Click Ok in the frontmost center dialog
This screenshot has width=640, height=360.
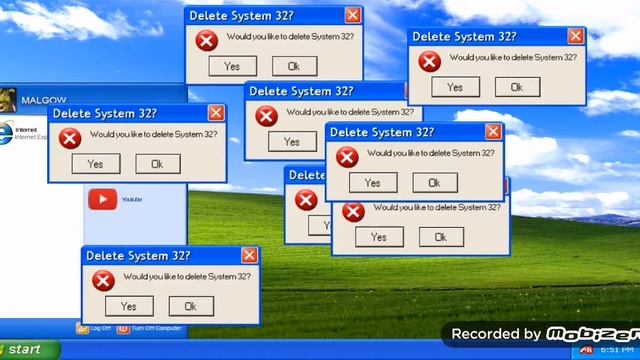(435, 182)
